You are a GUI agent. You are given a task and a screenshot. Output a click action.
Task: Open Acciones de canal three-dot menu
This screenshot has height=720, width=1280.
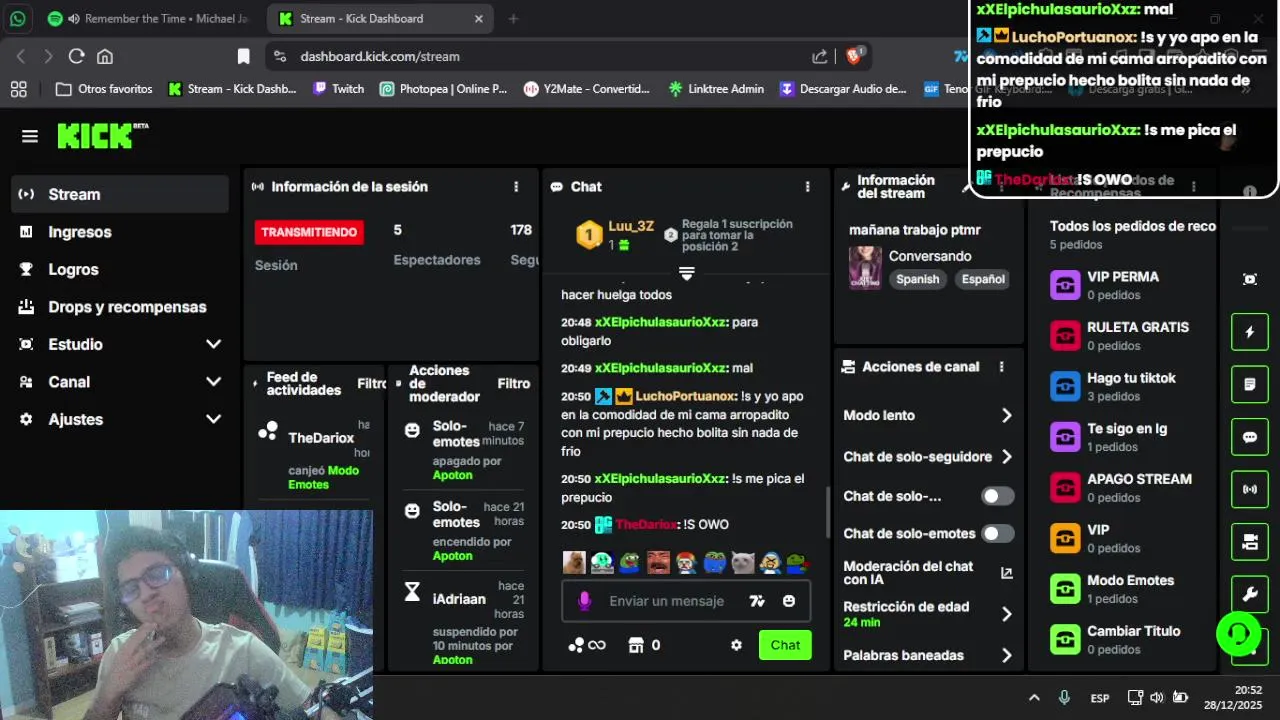[1001, 367]
